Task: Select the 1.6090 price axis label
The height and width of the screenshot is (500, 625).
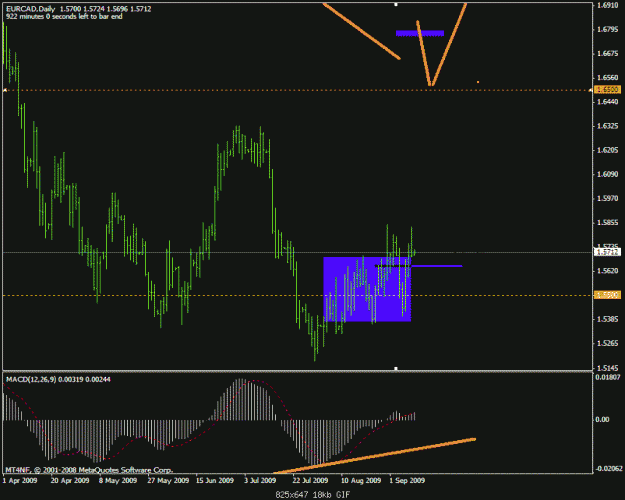Action: click(607, 174)
